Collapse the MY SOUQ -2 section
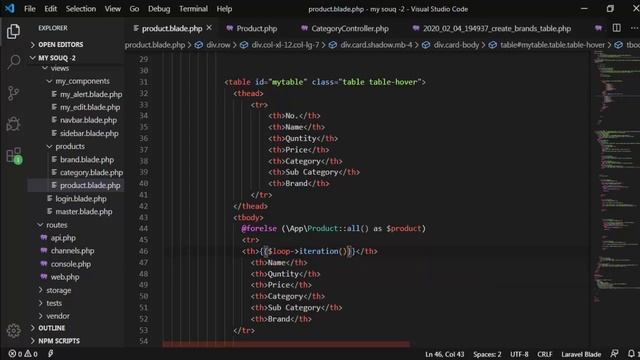This screenshot has width=640, height=360. click(x=57, y=58)
